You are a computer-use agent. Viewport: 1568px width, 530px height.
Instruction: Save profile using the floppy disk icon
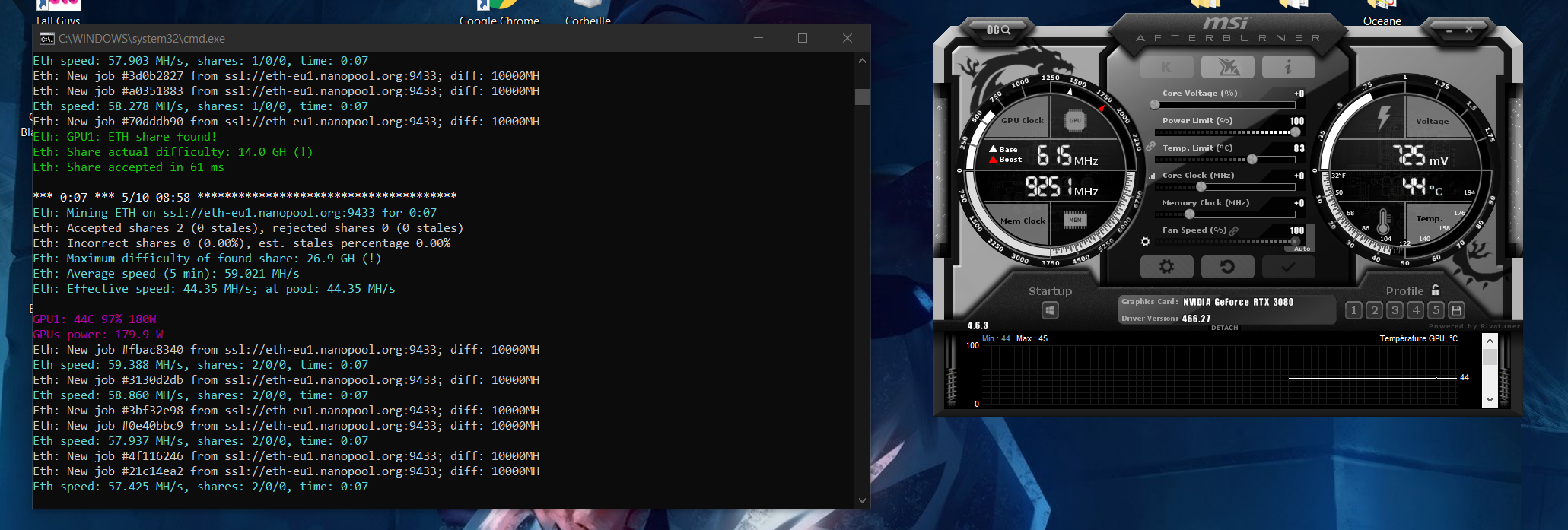[x=1456, y=310]
